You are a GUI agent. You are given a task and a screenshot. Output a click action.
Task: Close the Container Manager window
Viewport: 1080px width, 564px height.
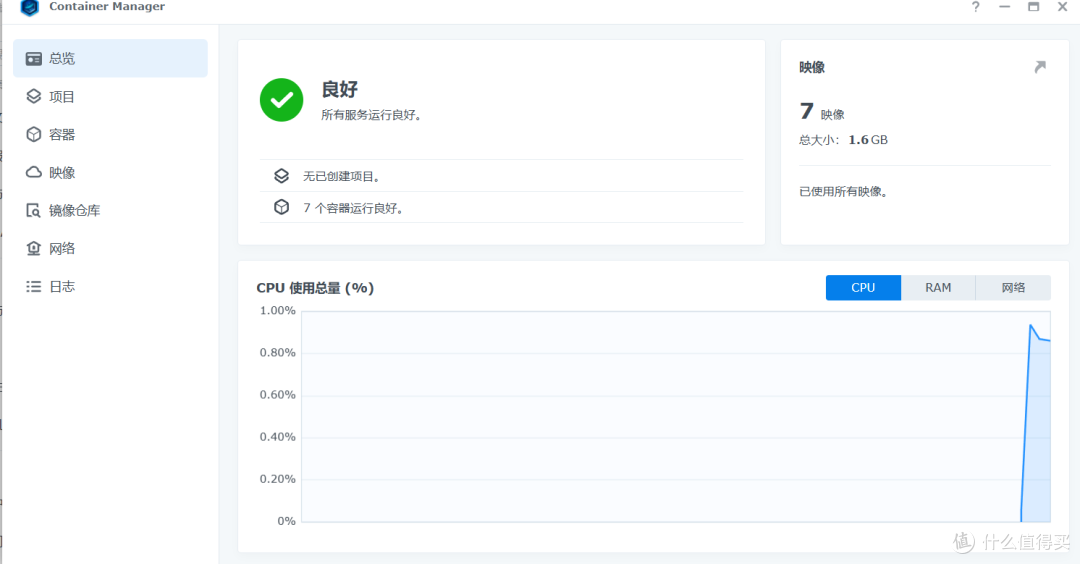1062,7
